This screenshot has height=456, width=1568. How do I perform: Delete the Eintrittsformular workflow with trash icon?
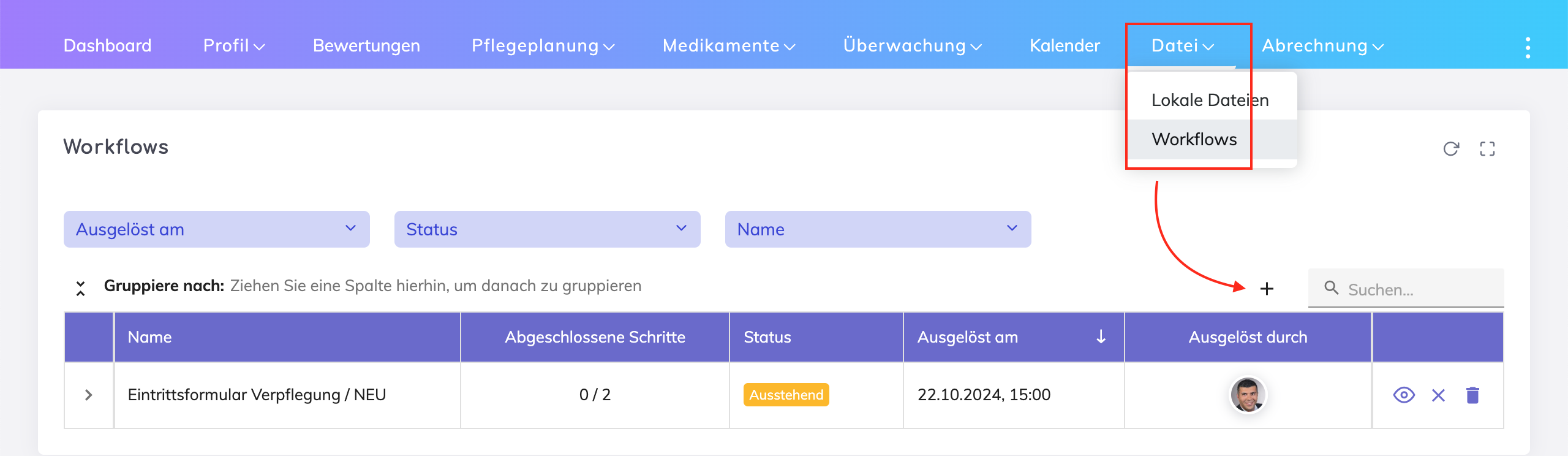coord(1472,395)
